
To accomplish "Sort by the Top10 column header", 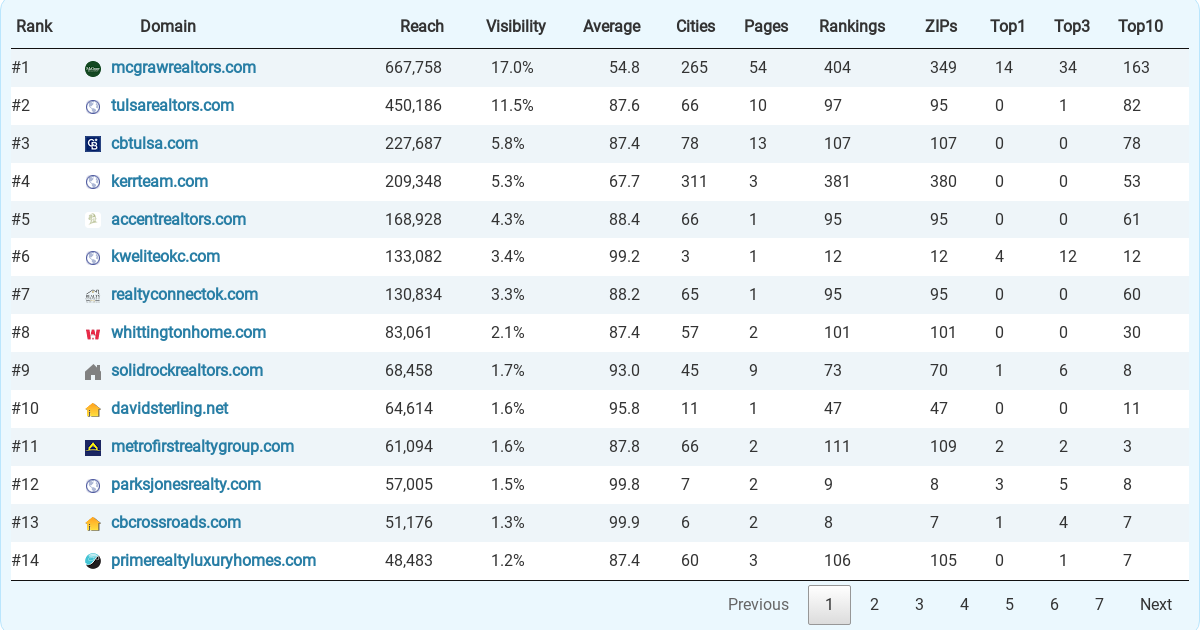I will pyautogui.click(x=1140, y=26).
